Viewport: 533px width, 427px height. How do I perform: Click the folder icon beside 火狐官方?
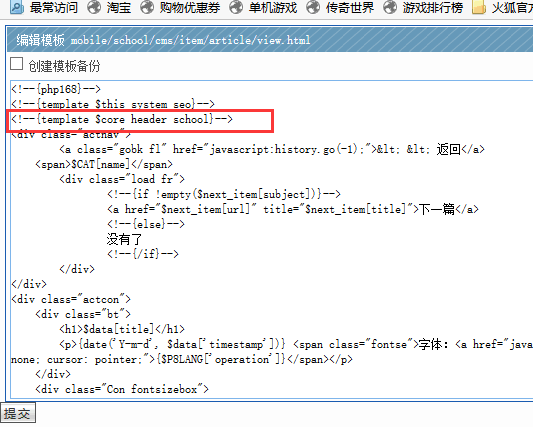[479, 7]
